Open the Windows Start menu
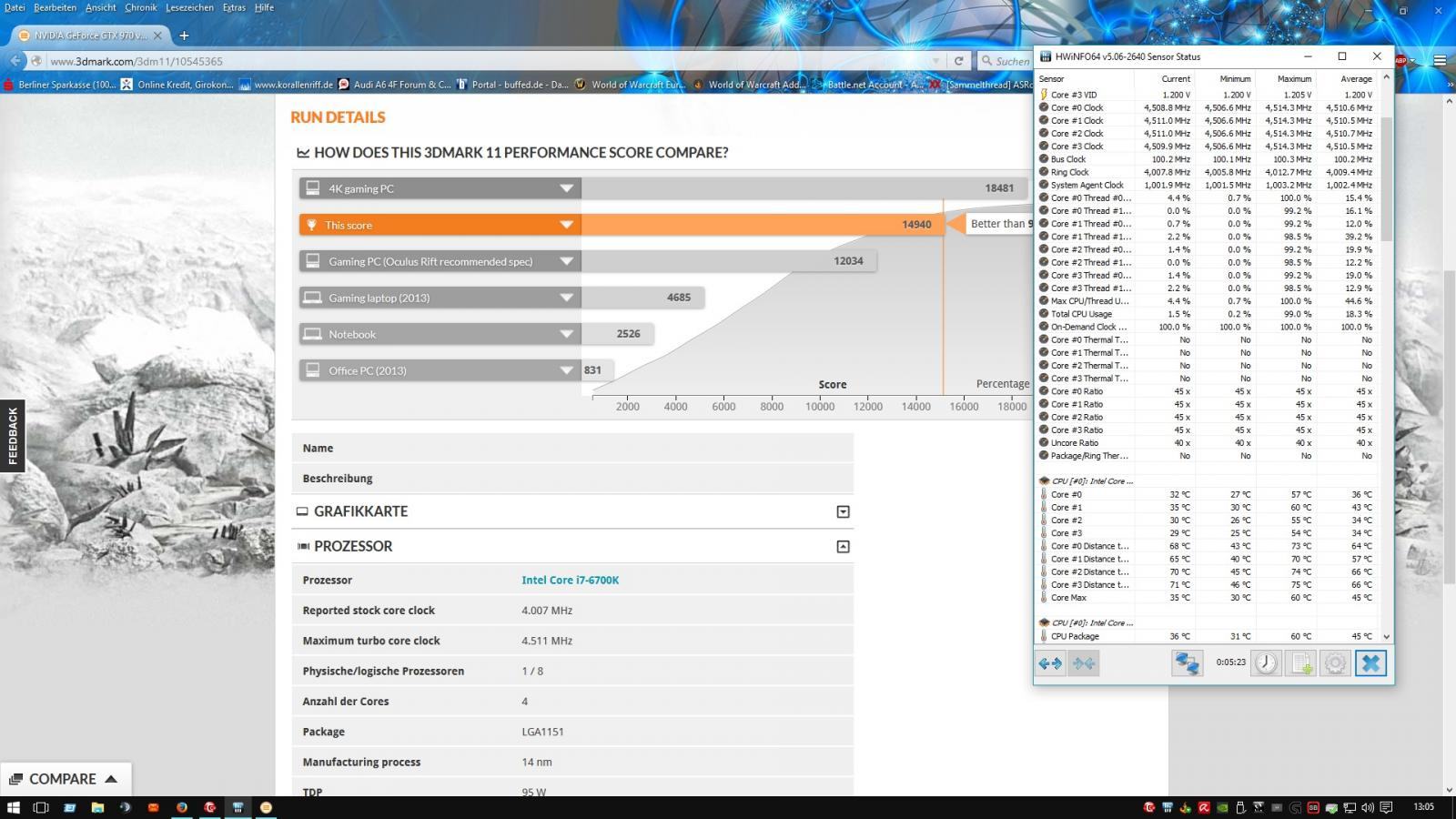 [14, 807]
